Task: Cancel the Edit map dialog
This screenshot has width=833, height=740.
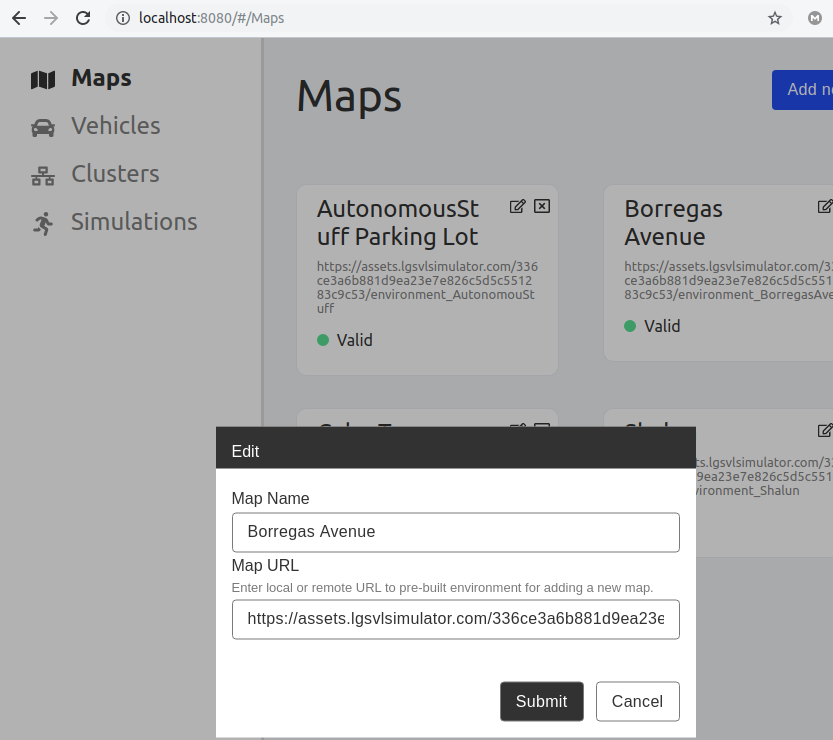Action: tap(638, 701)
